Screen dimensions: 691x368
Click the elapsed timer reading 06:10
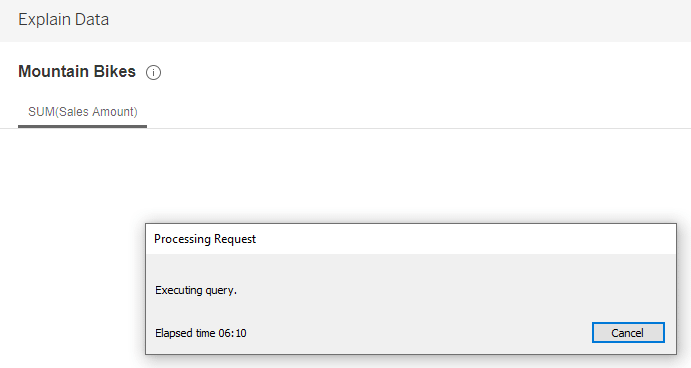tap(232, 333)
